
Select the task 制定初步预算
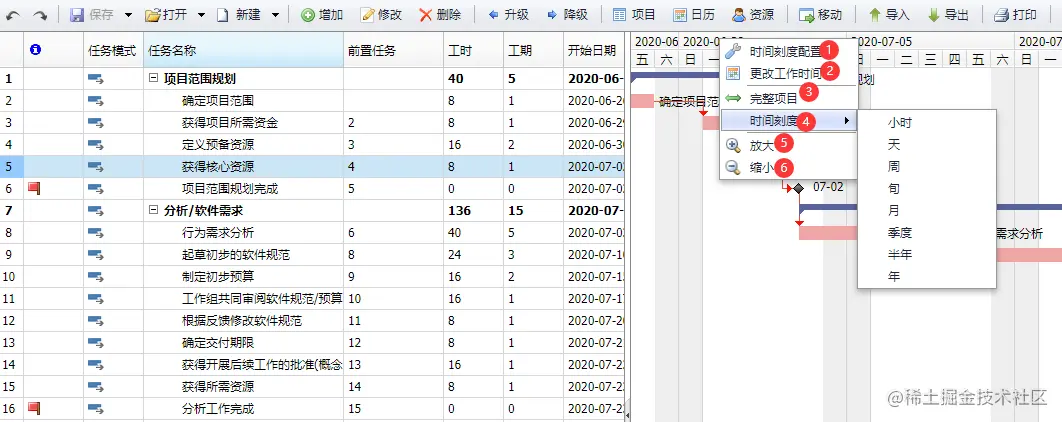tap(218, 276)
